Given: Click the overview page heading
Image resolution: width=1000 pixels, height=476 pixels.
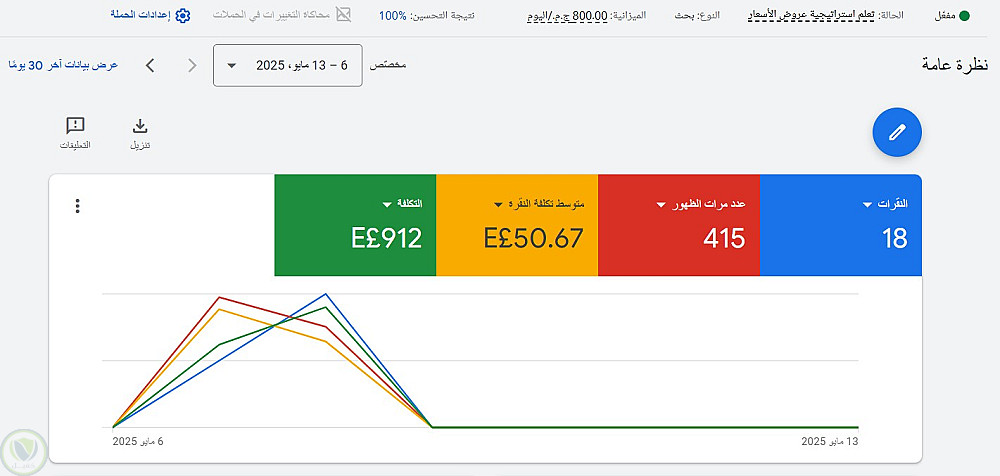Looking at the screenshot, I should [955, 64].
